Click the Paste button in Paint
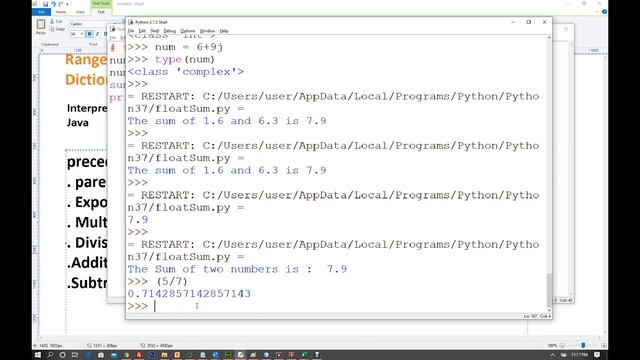Image resolution: width=640 pixels, height=360 pixels. (41, 27)
